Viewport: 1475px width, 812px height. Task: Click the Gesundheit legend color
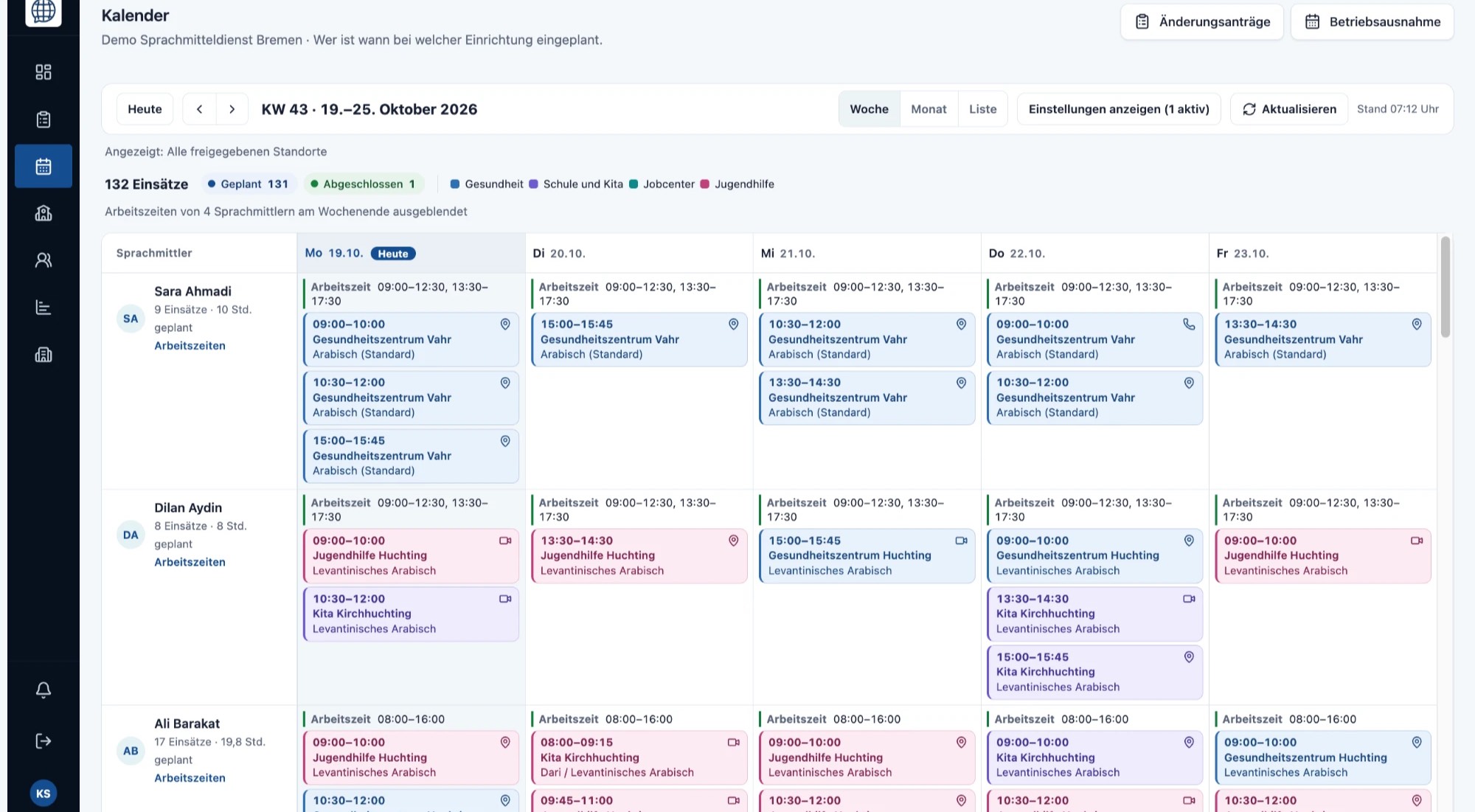(x=455, y=184)
